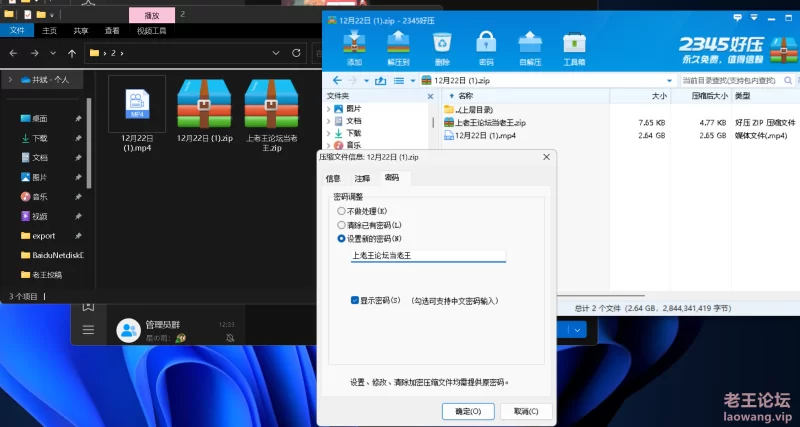Image resolution: width=800 pixels, height=427 pixels.
Task: Open 管理员群 chat entry
Action: click(176, 330)
